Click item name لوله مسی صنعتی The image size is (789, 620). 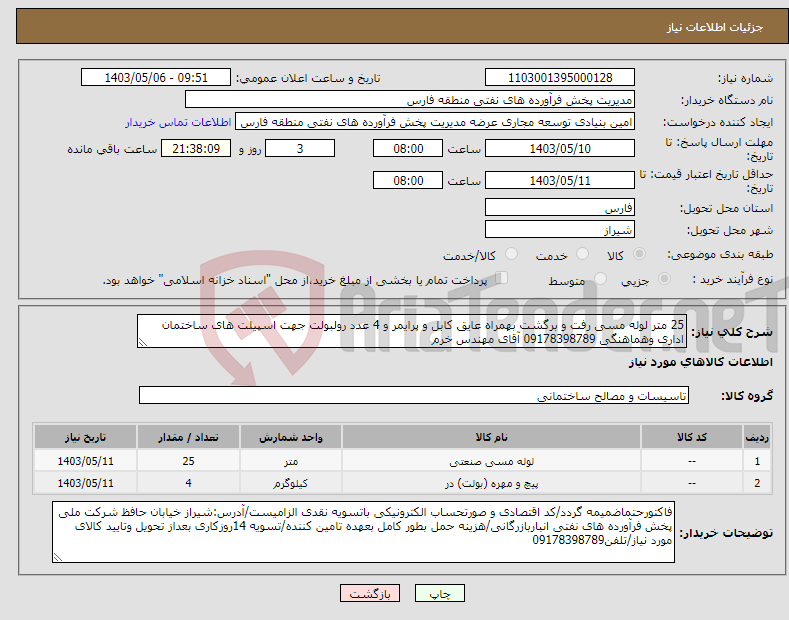(491, 461)
